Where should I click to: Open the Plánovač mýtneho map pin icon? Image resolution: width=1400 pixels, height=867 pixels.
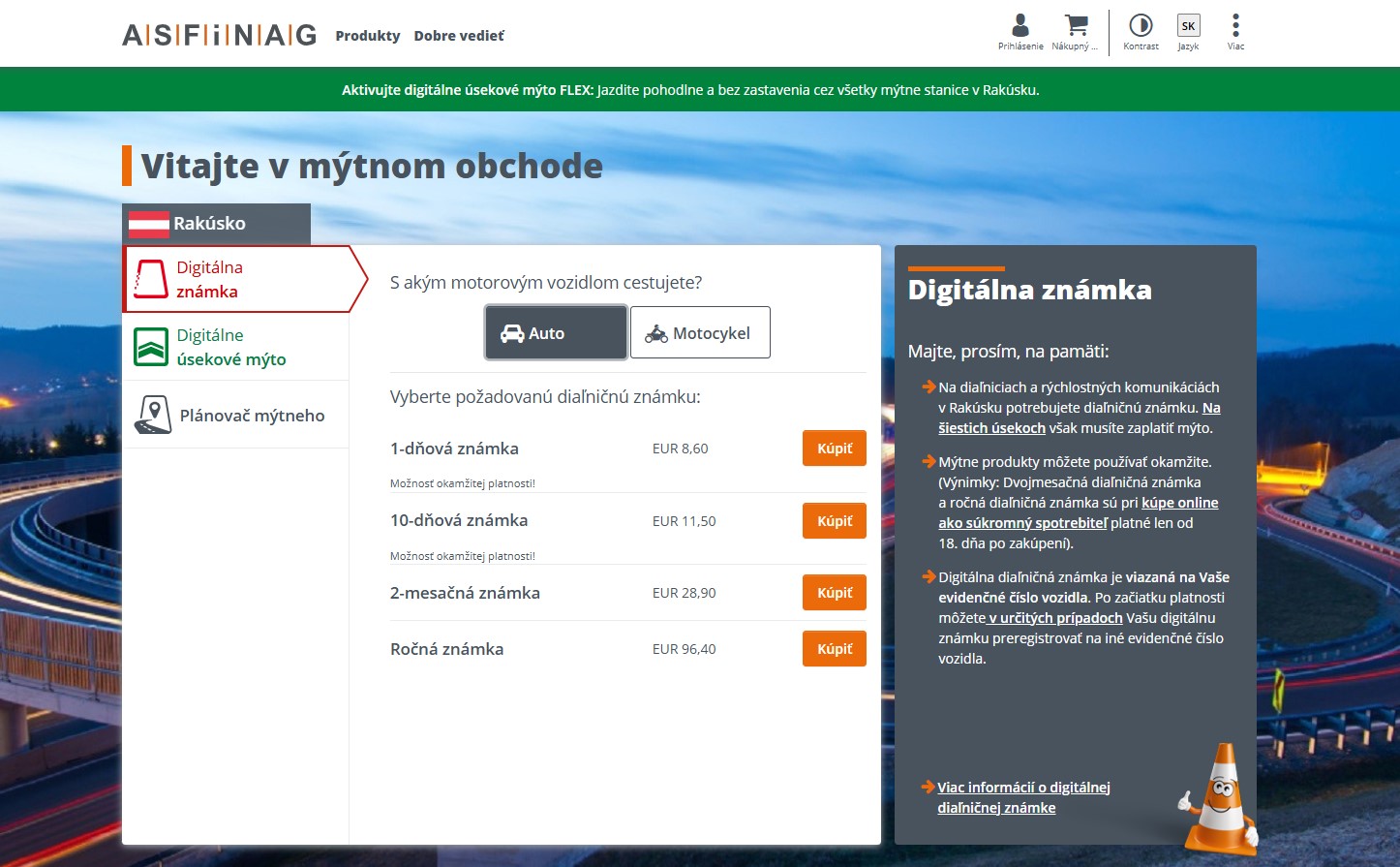click(x=152, y=414)
